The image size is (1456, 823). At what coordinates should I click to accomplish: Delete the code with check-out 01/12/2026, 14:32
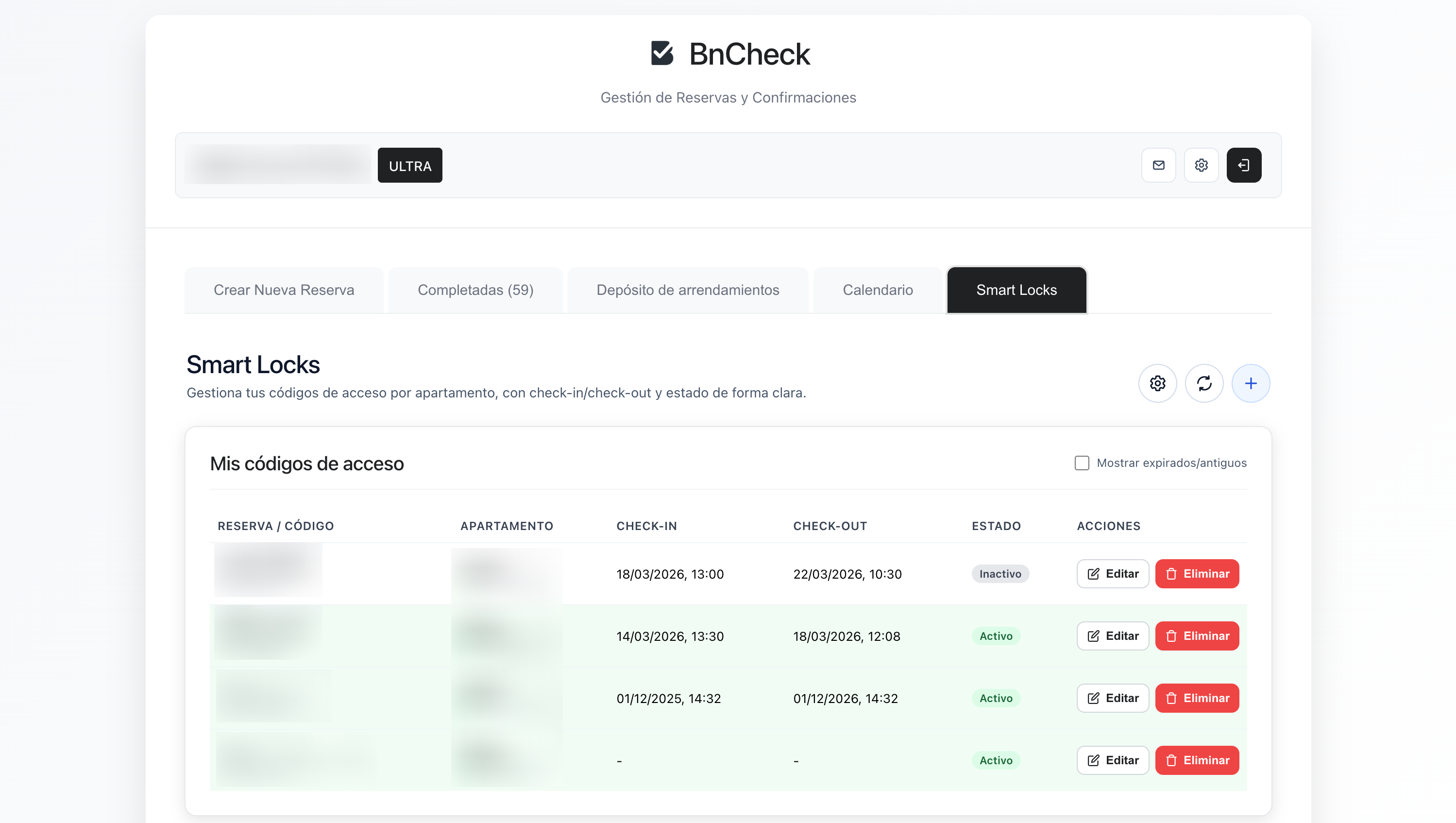click(1197, 698)
